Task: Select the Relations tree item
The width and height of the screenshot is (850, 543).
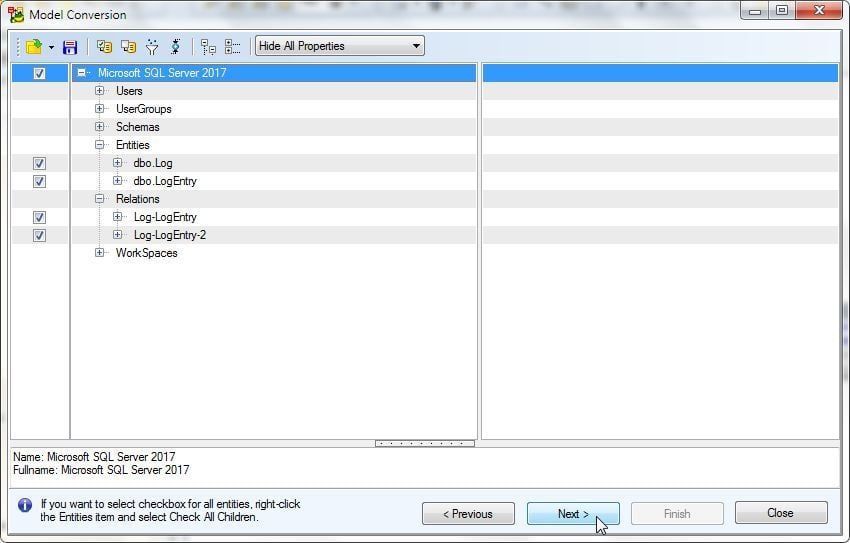Action: [x=138, y=199]
